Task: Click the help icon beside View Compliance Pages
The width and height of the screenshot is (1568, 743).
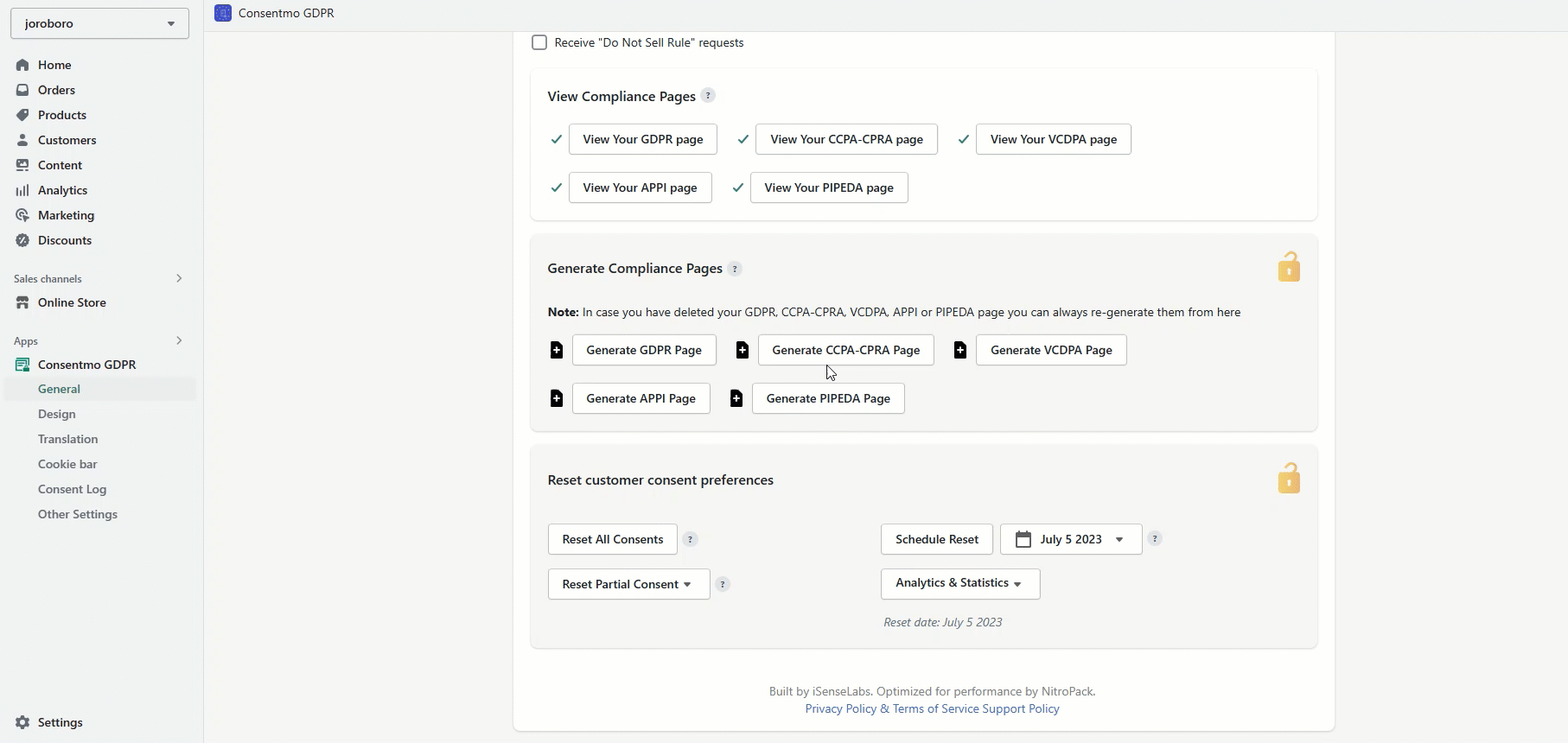Action: pyautogui.click(x=708, y=96)
